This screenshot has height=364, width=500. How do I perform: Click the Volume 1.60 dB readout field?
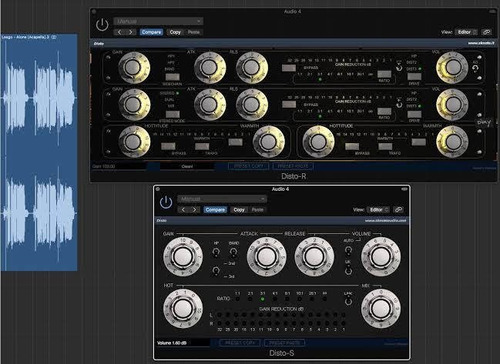pos(183,343)
